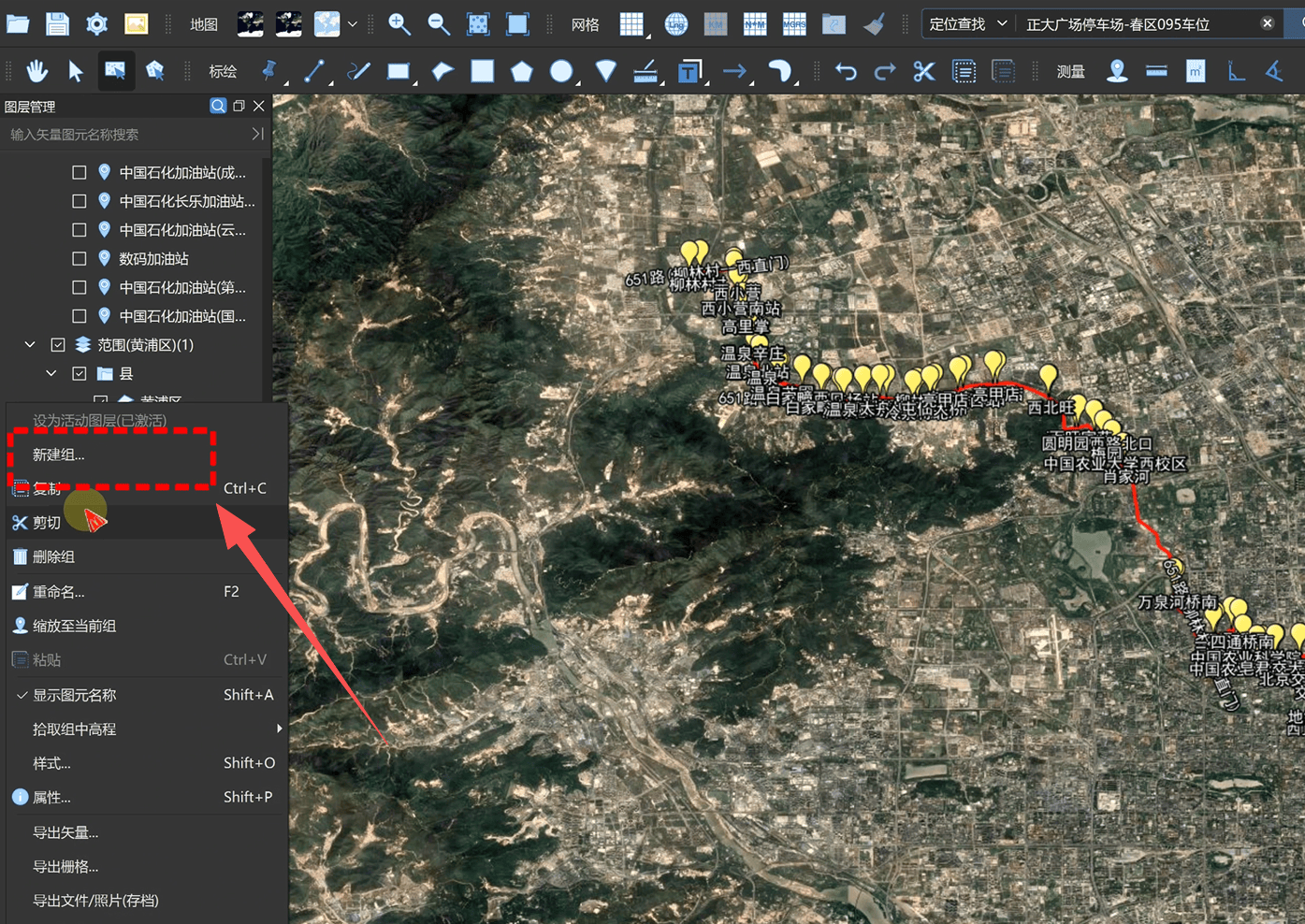This screenshot has height=924, width=1305.
Task: Click the redo arrow
Action: point(885,71)
